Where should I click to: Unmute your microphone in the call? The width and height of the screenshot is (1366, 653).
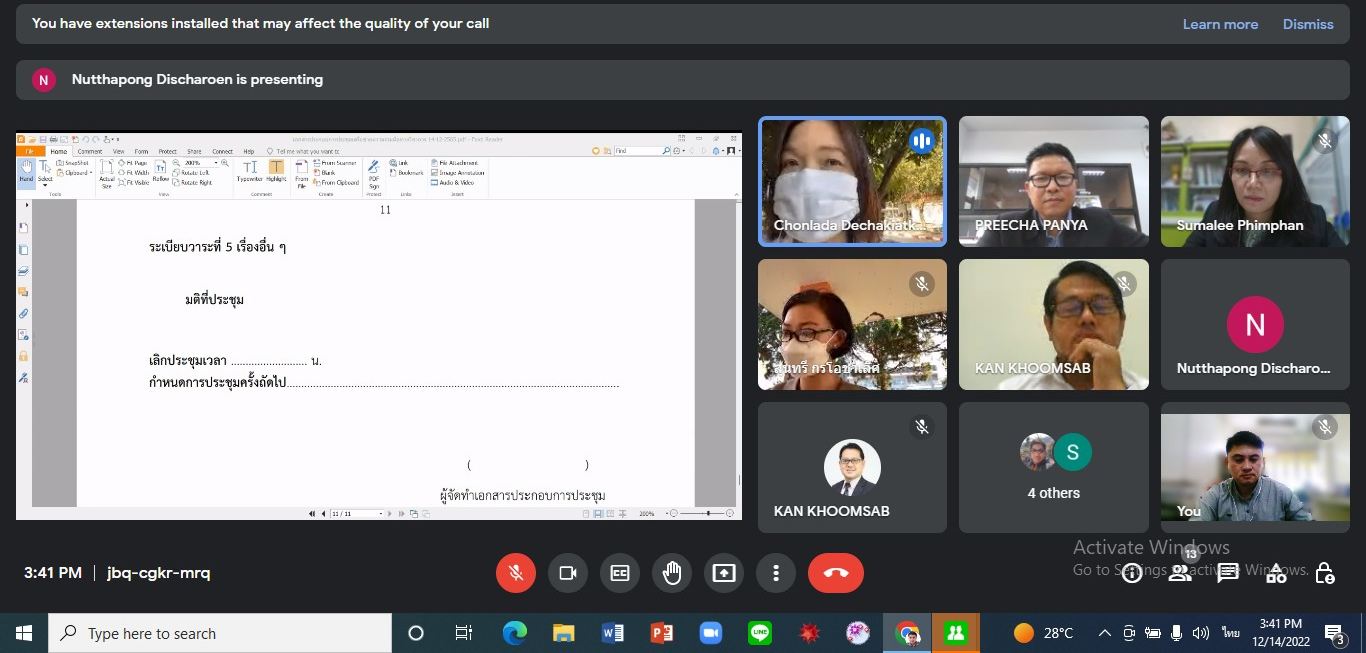[516, 573]
